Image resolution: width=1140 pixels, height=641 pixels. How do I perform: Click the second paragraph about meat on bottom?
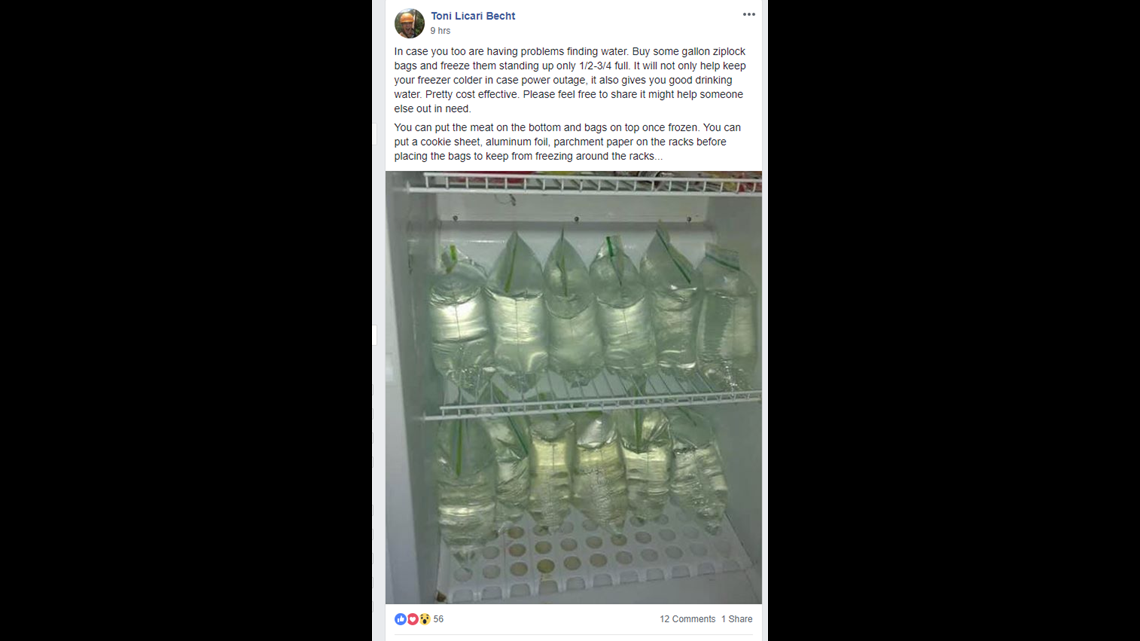click(x=568, y=142)
